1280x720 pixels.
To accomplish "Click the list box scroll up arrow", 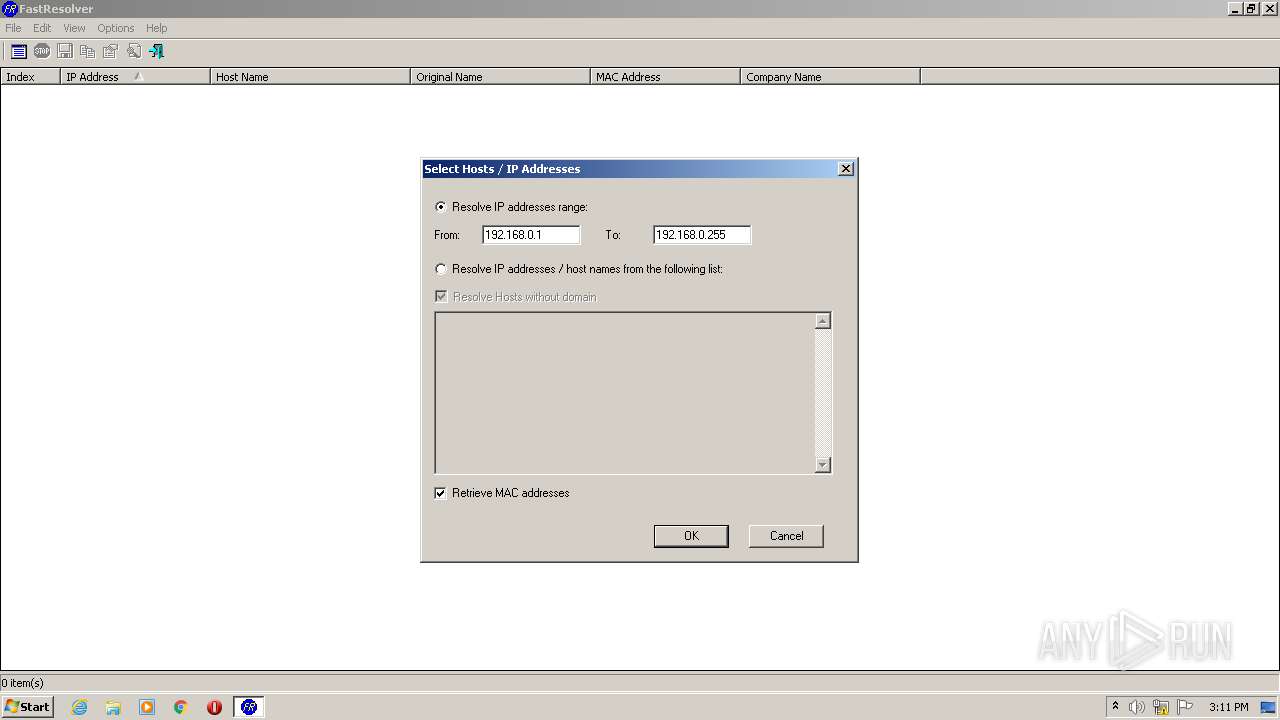I will pos(823,321).
